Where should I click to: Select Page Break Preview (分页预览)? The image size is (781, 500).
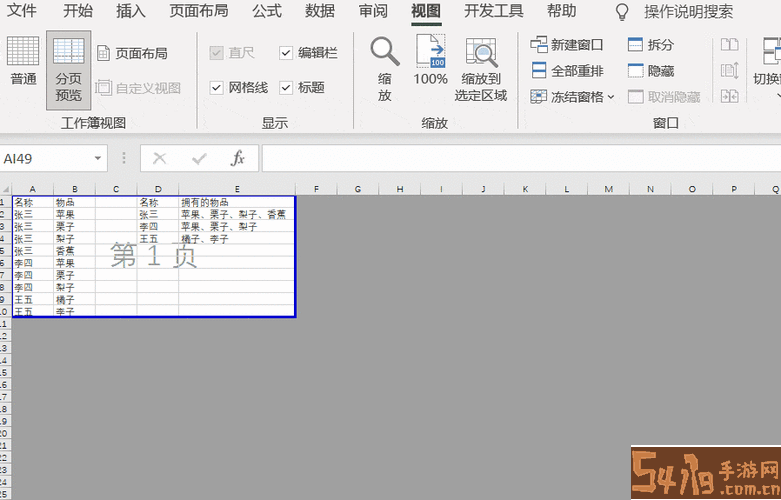click(x=69, y=70)
